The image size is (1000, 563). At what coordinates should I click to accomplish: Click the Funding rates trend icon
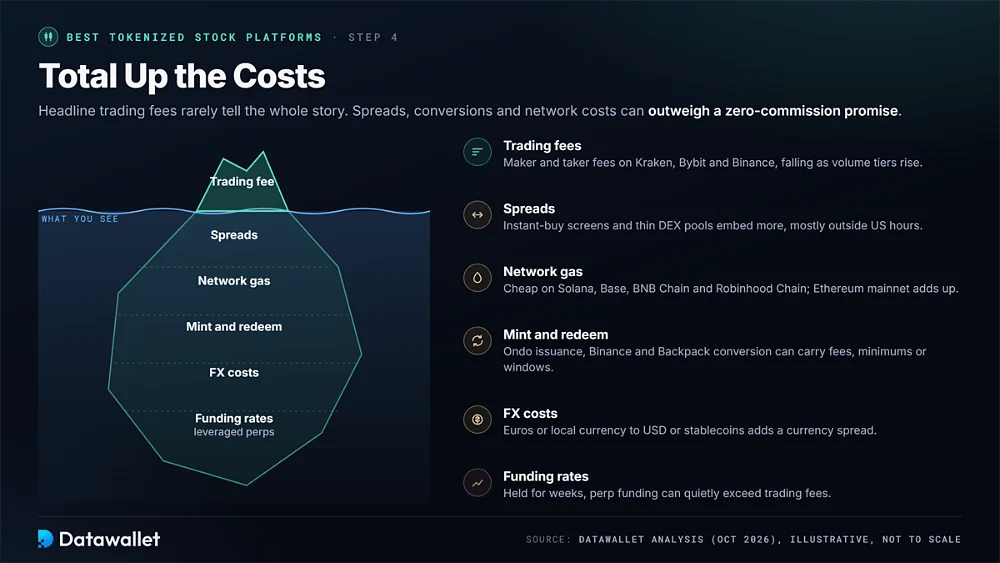point(477,483)
